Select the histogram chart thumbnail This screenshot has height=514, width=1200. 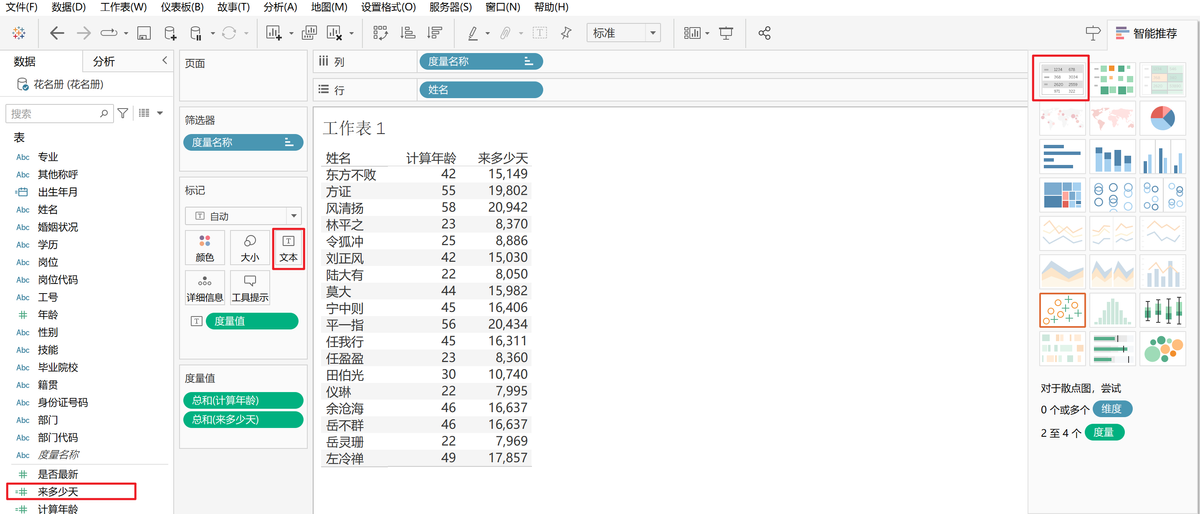(1113, 310)
